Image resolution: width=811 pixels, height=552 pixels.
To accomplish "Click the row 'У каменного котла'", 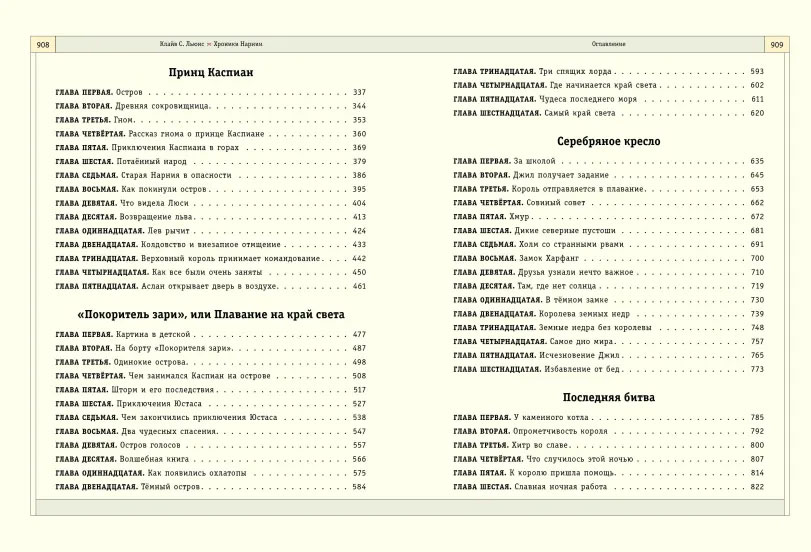I will point(609,417).
